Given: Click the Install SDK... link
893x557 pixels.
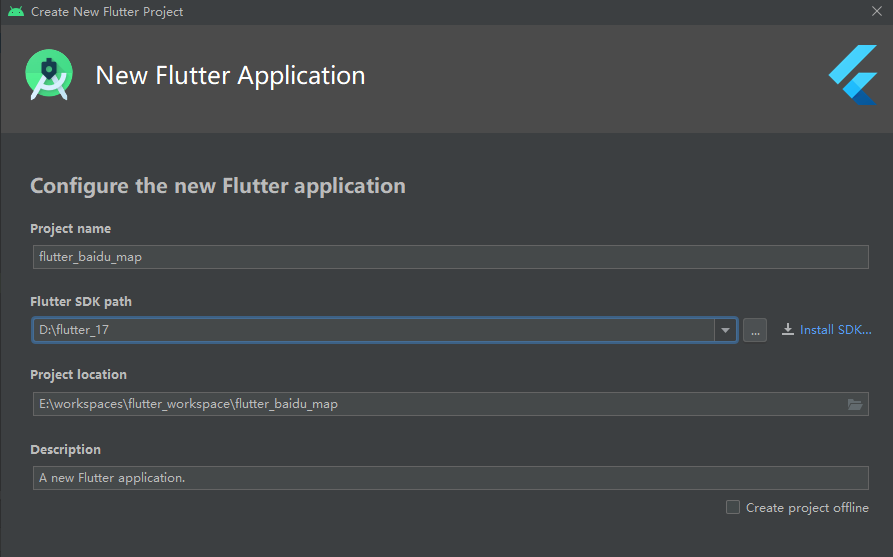Looking at the screenshot, I should pyautogui.click(x=835, y=330).
